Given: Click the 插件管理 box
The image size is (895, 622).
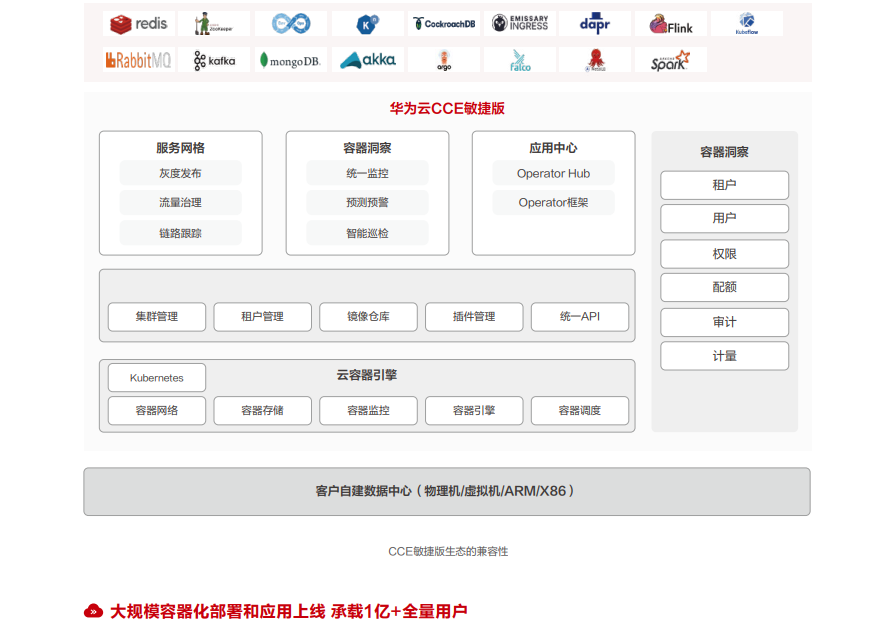Looking at the screenshot, I should pos(474,317).
